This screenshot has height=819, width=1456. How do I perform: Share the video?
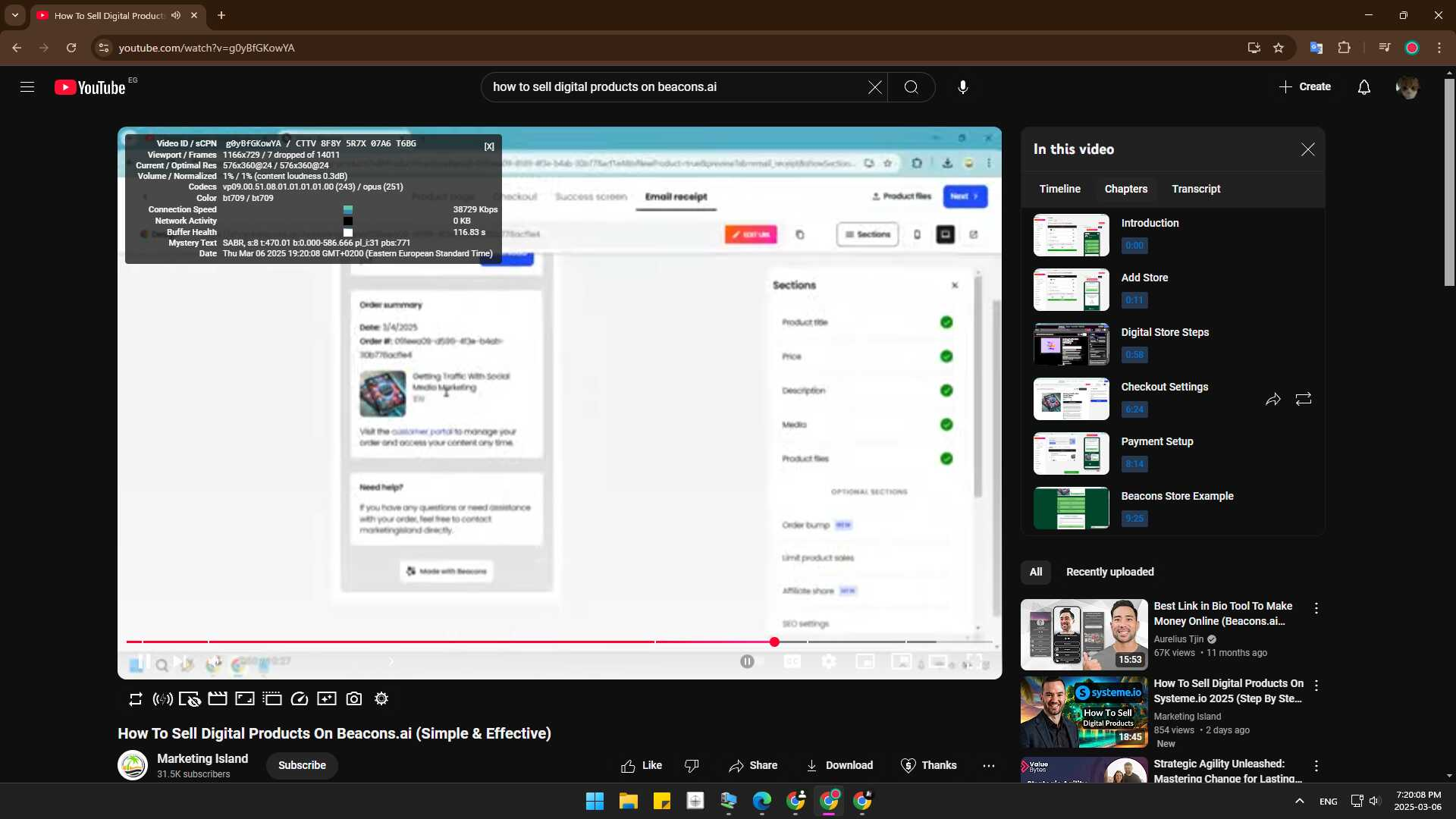[753, 766]
